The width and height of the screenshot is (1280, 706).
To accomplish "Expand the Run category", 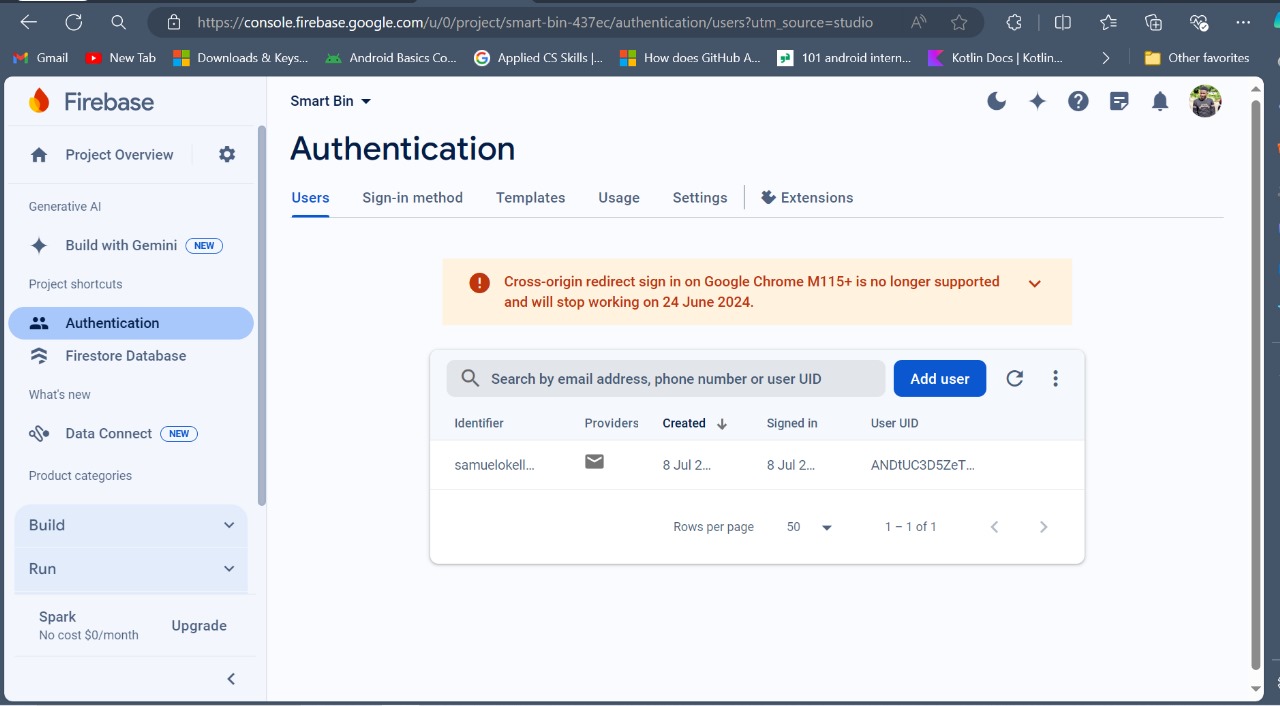I will pyautogui.click(x=131, y=569).
